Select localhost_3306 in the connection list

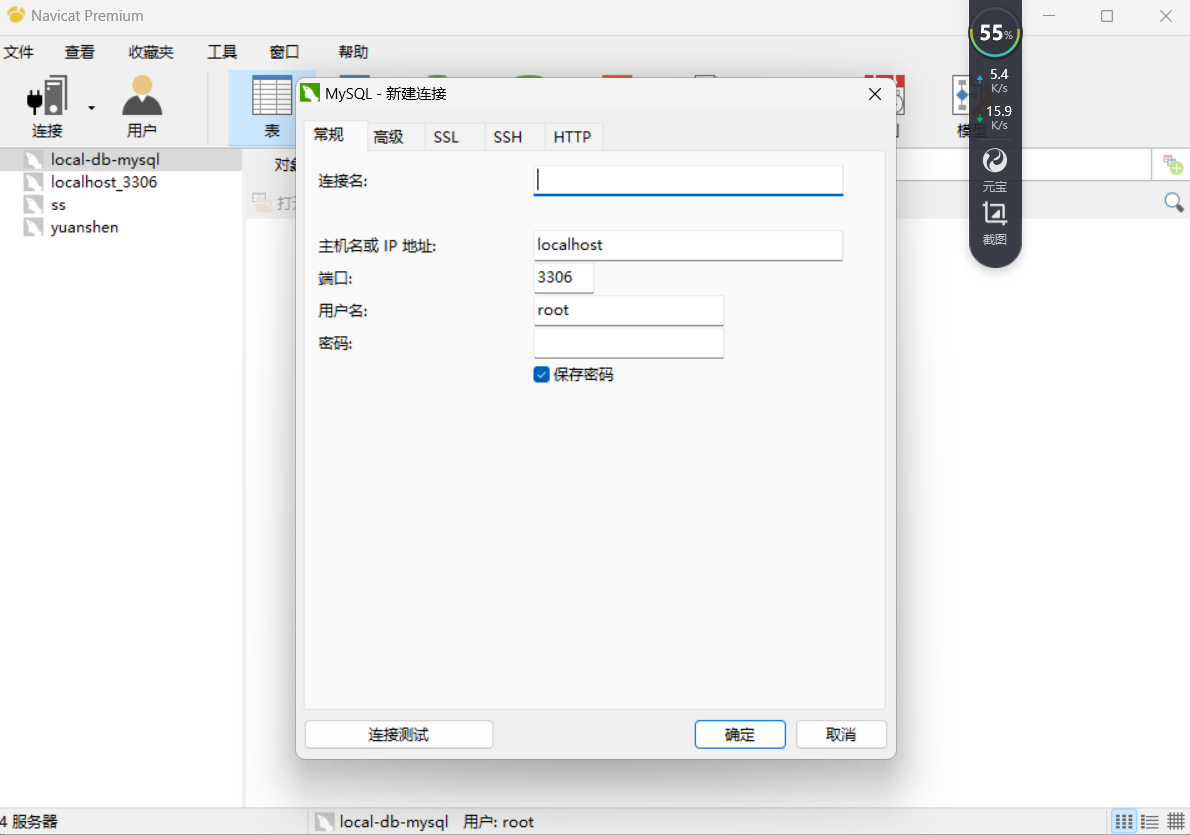coord(104,182)
